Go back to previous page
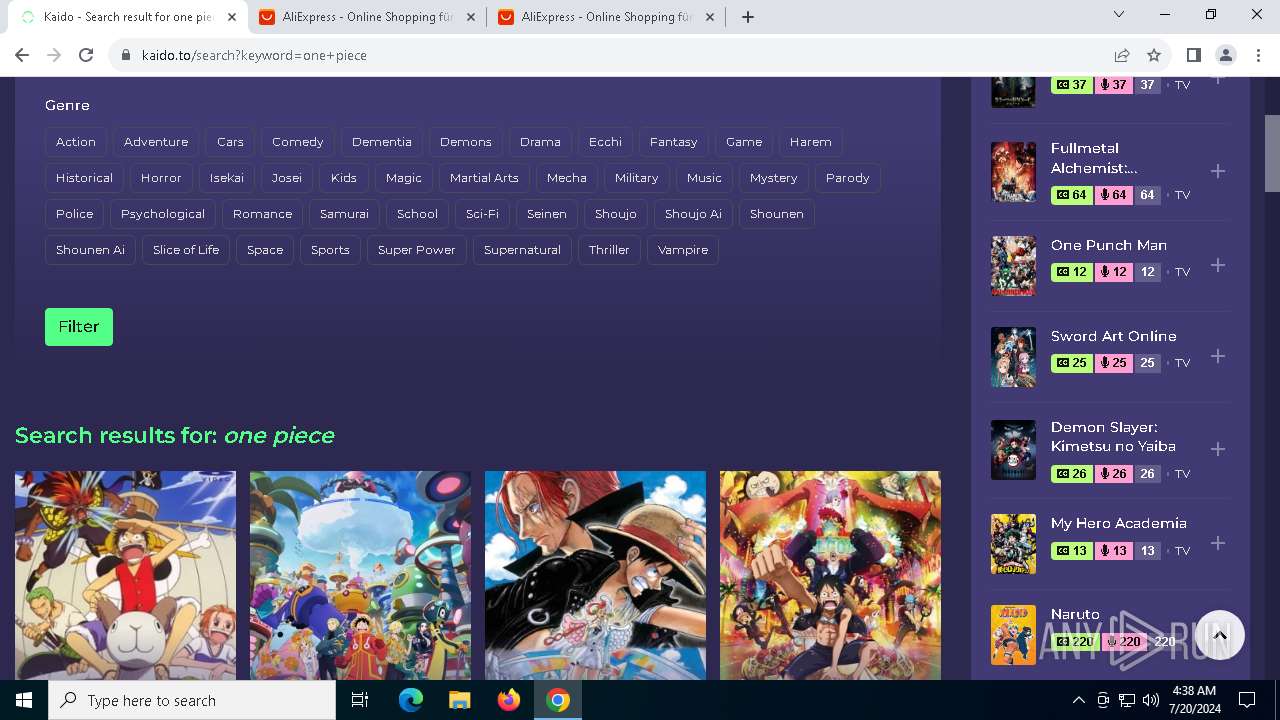 (x=22, y=55)
